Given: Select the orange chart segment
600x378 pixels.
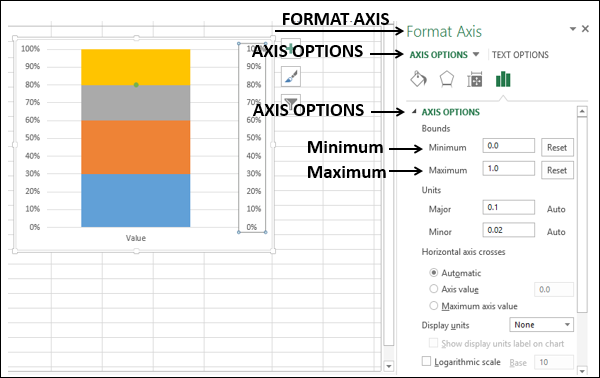Looking at the screenshot, I should point(135,147).
